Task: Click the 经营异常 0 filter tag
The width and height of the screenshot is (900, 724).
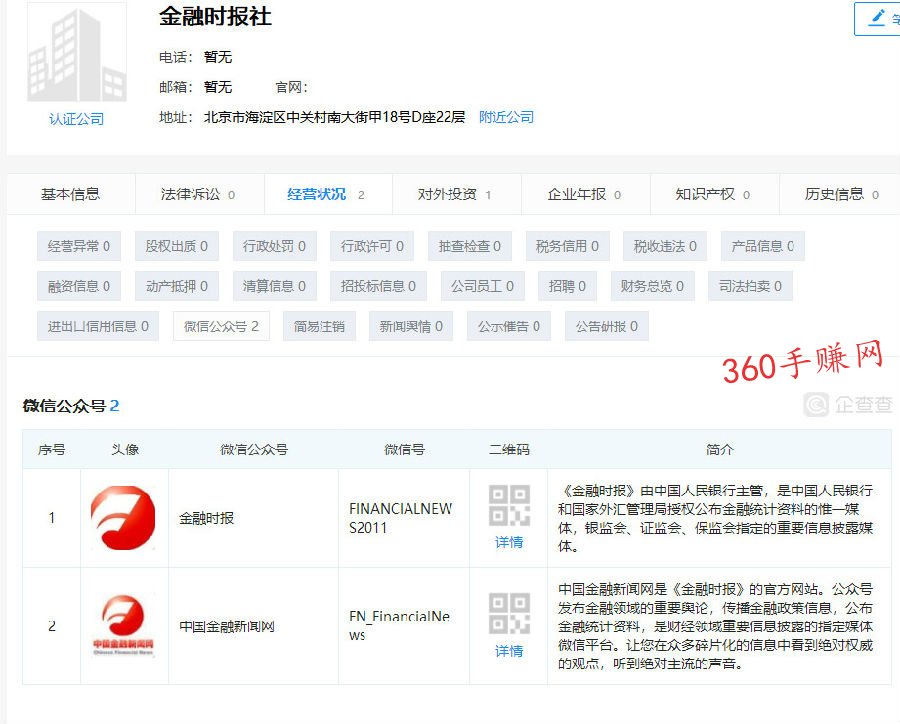Action: 79,246
